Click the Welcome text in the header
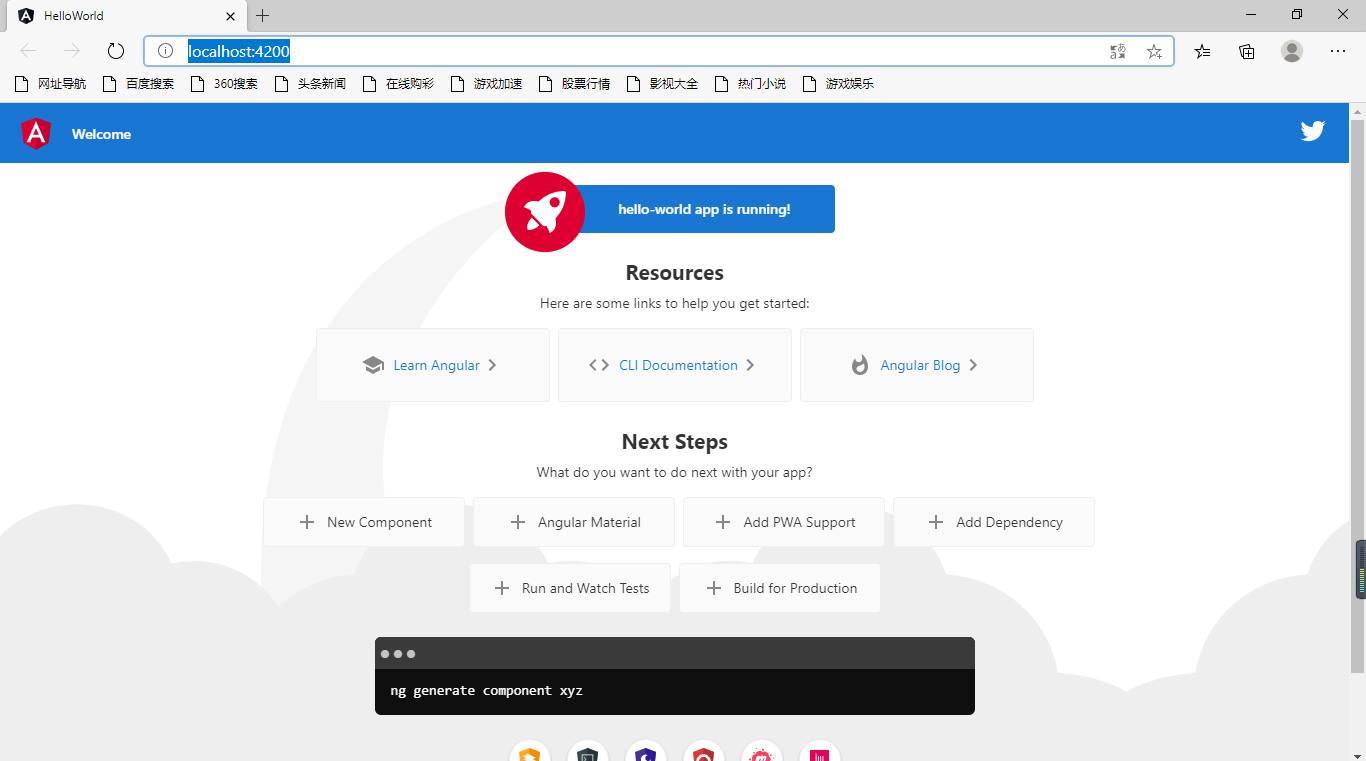 [101, 134]
